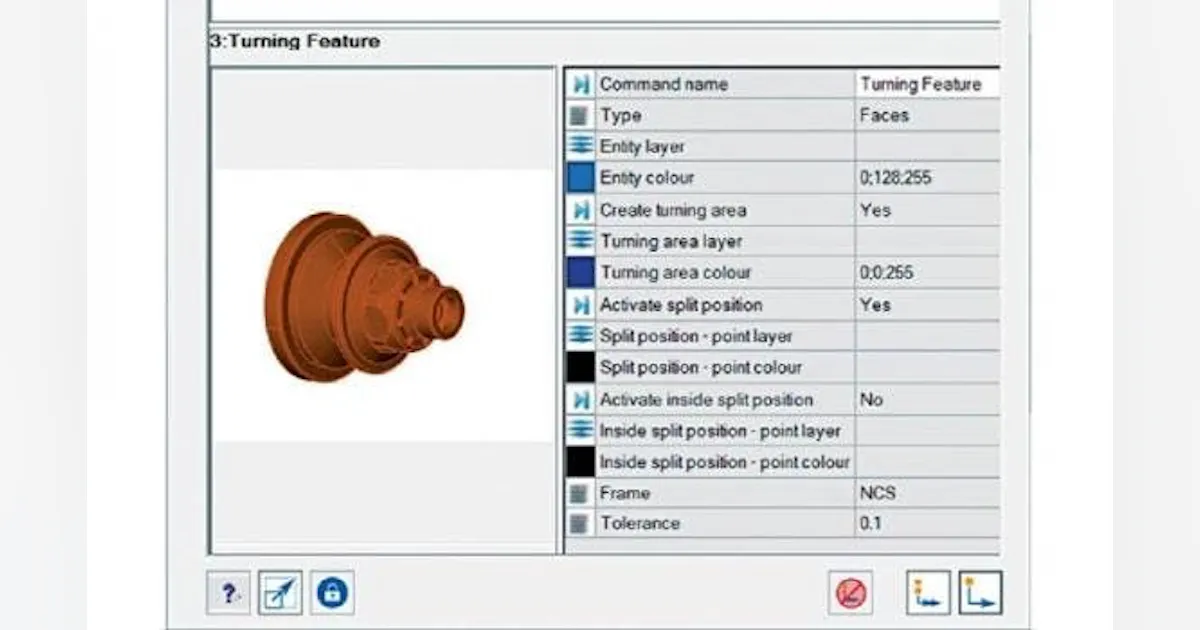Click the icon beside Activate split position
Screen dimensions: 1200x630
[x=580, y=304]
